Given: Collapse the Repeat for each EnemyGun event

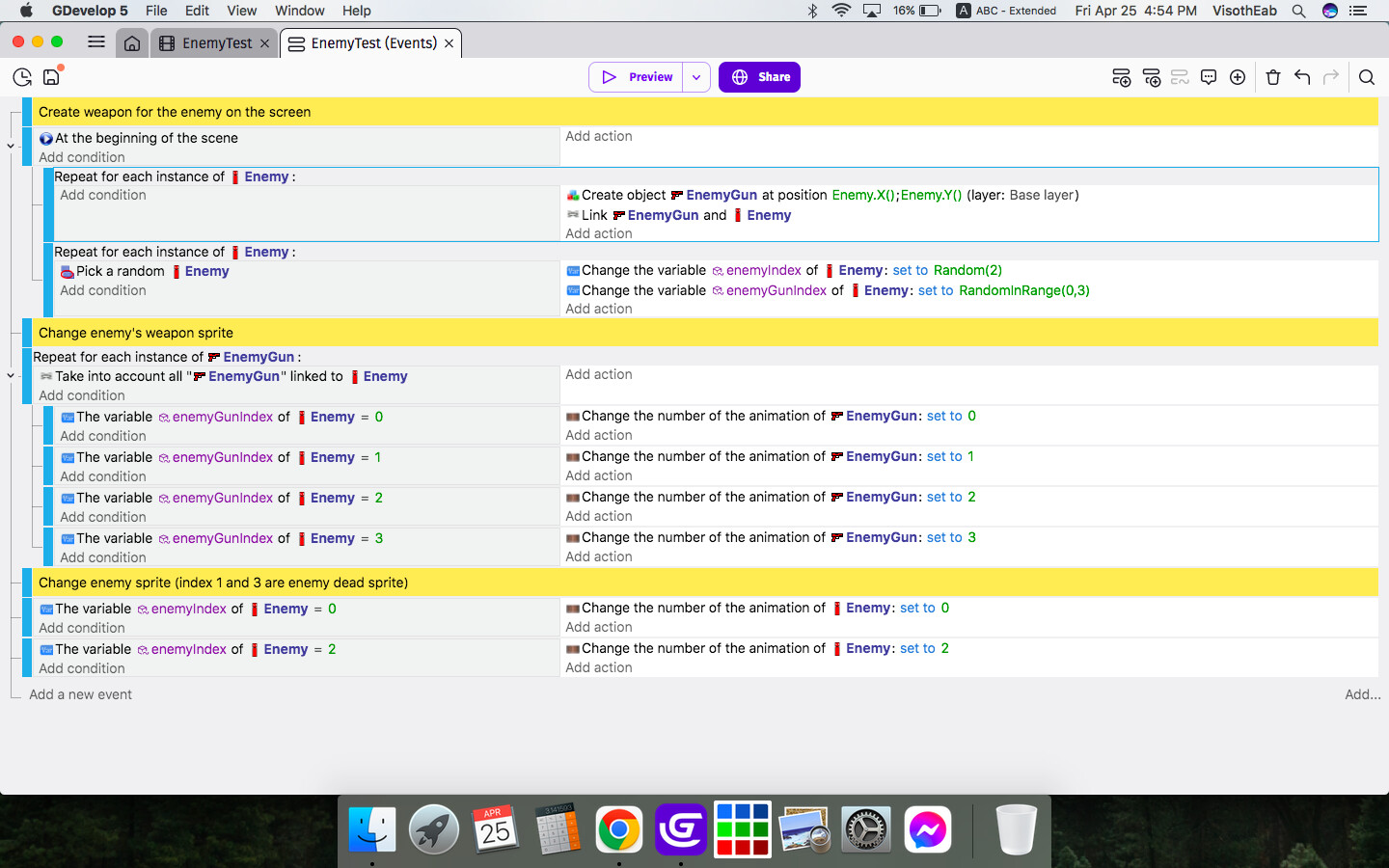Looking at the screenshot, I should 11,375.
